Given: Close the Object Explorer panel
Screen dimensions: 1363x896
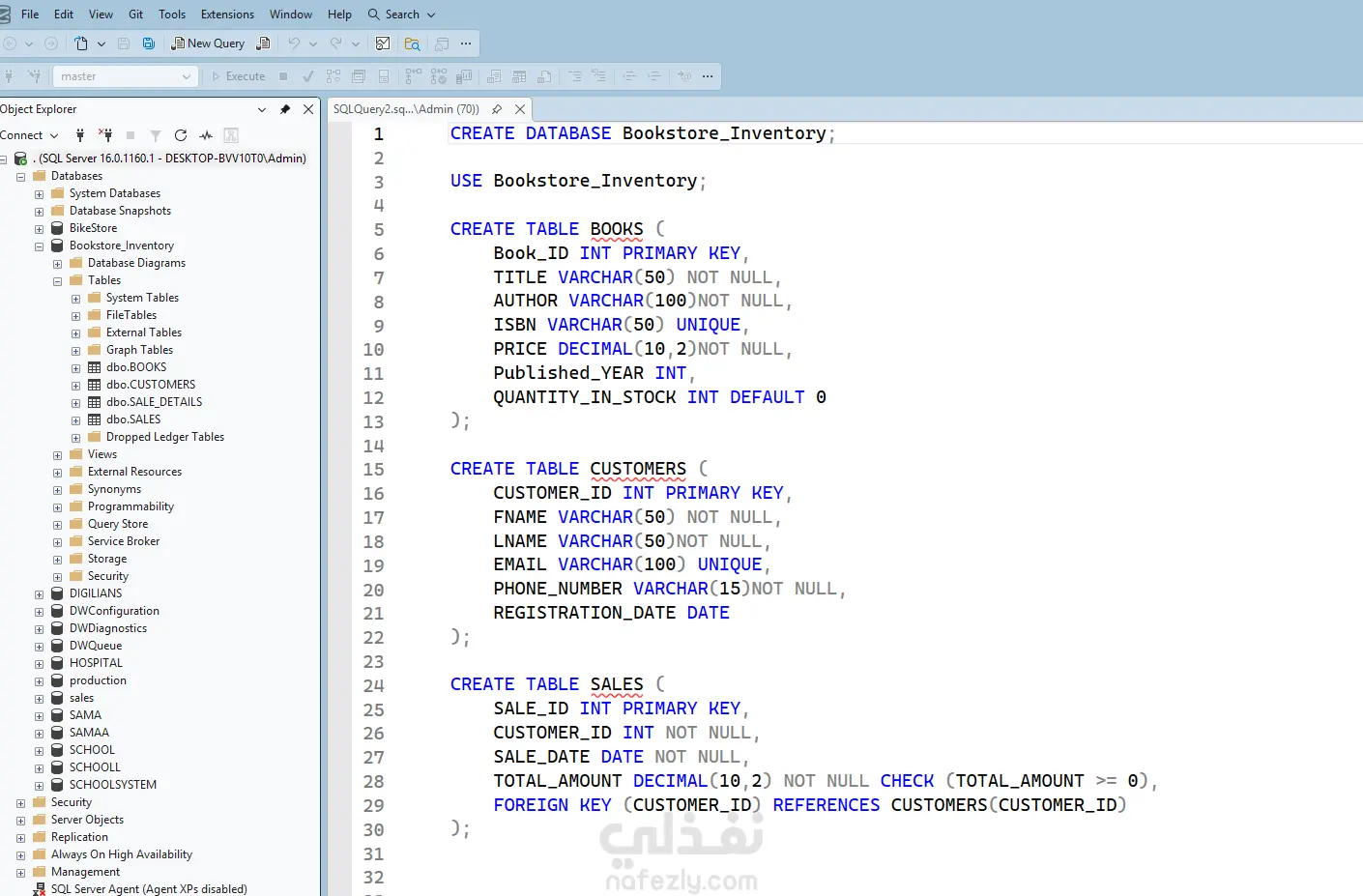Looking at the screenshot, I should tap(308, 109).
